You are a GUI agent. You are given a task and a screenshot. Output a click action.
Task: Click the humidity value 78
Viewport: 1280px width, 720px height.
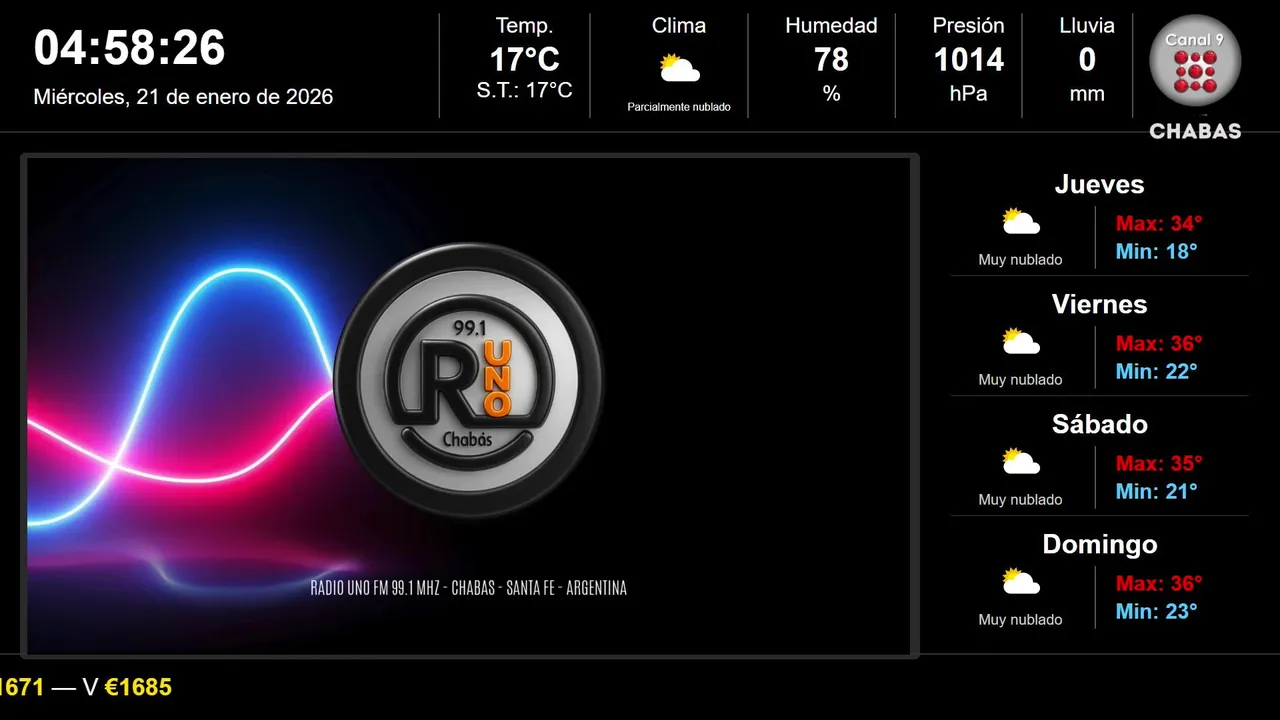click(831, 60)
